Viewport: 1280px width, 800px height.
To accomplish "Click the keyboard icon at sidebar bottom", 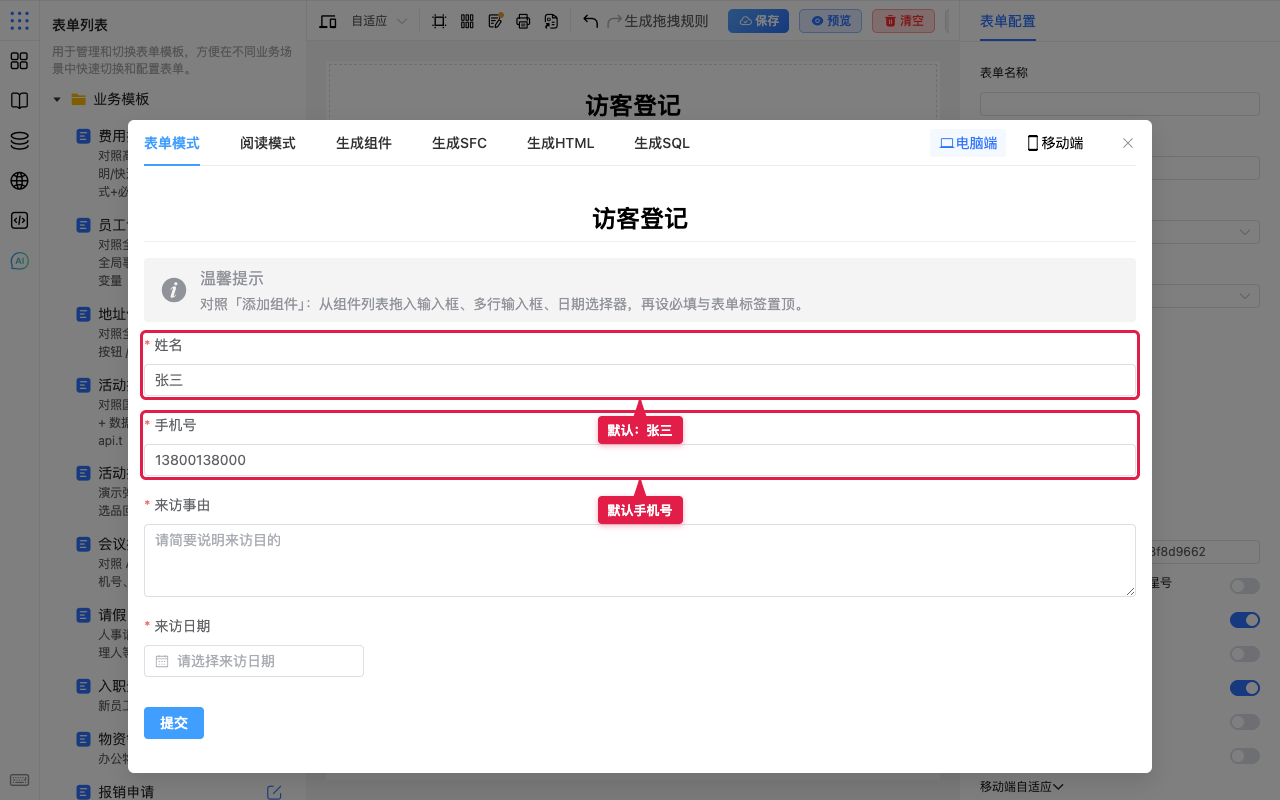I will (x=19, y=780).
